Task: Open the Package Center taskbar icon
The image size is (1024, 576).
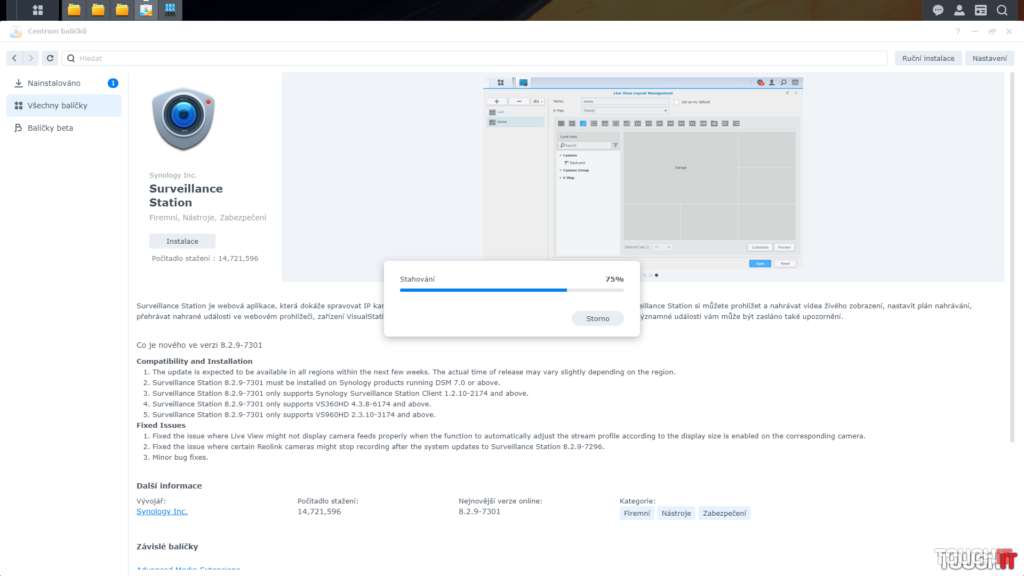Action: pos(146,10)
